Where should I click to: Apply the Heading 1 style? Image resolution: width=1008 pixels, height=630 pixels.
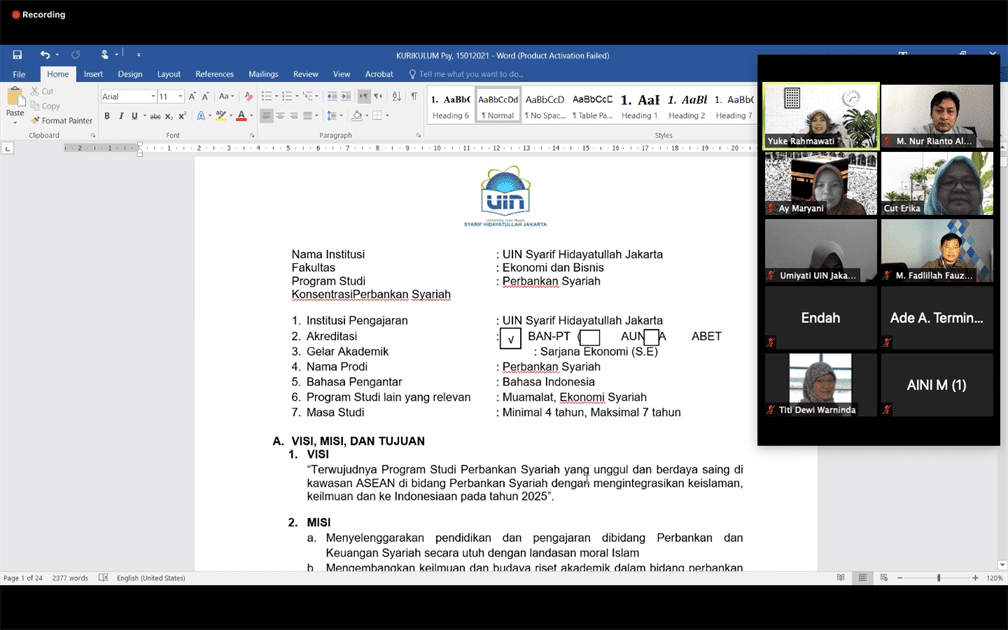coord(640,105)
